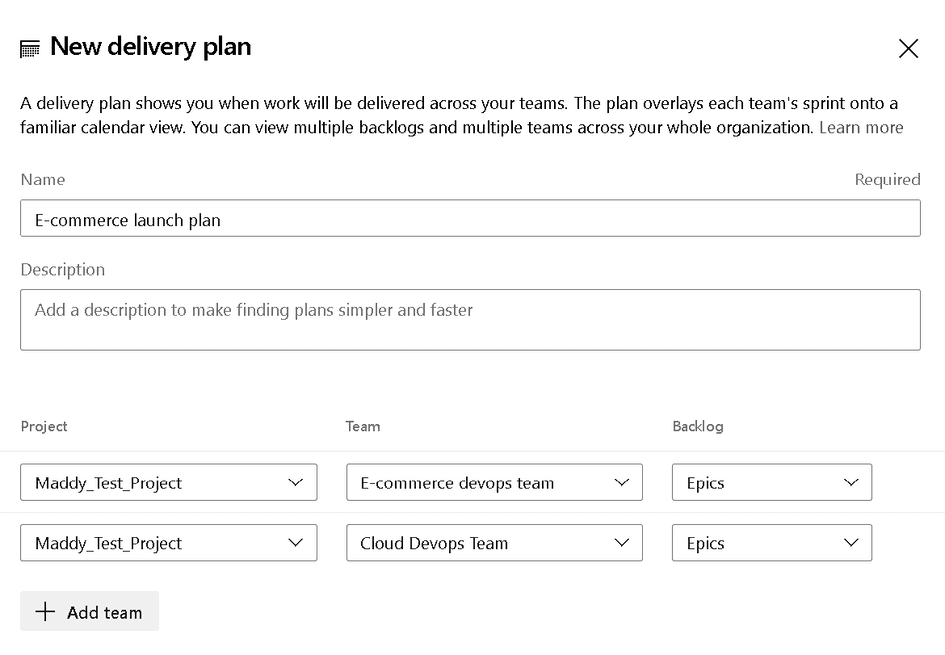Open the Team dropdown showing E-commerce devops team
Viewport: 945px width, 655px height.
point(494,482)
